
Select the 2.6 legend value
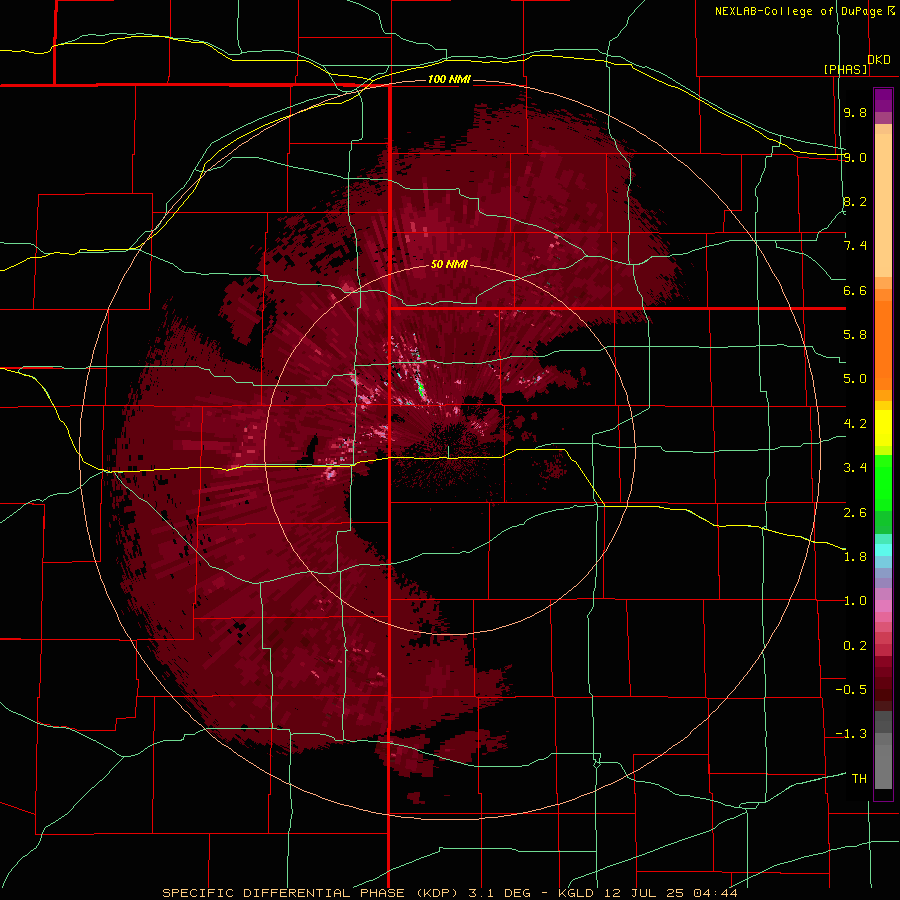[855, 513]
